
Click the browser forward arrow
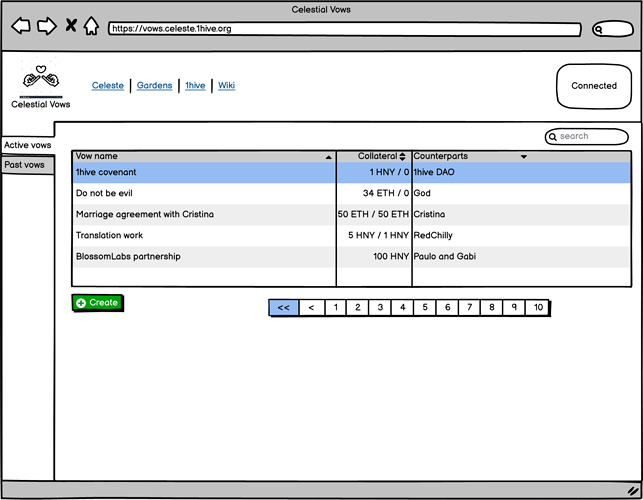46,26
